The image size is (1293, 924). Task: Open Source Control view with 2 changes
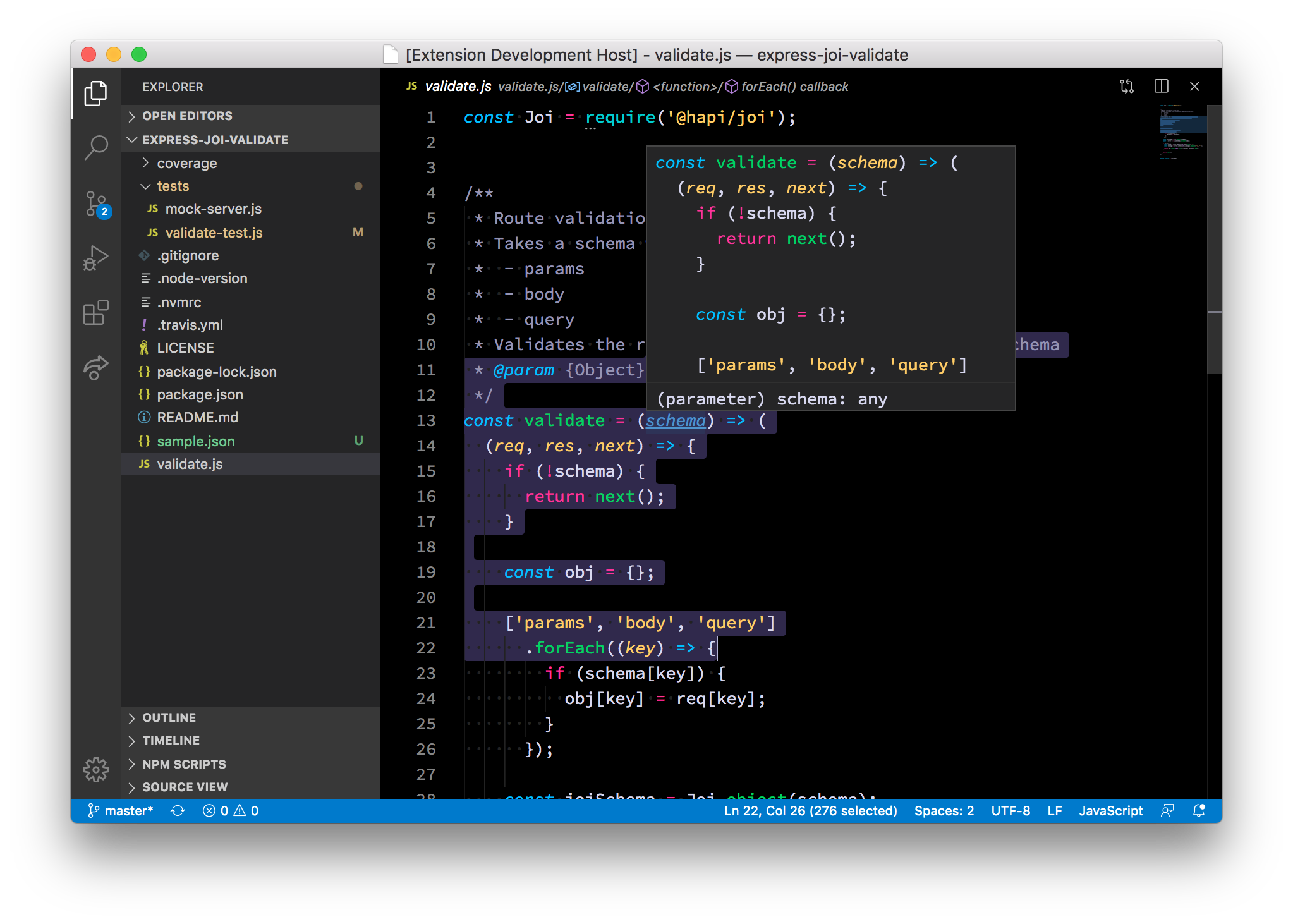tap(96, 204)
